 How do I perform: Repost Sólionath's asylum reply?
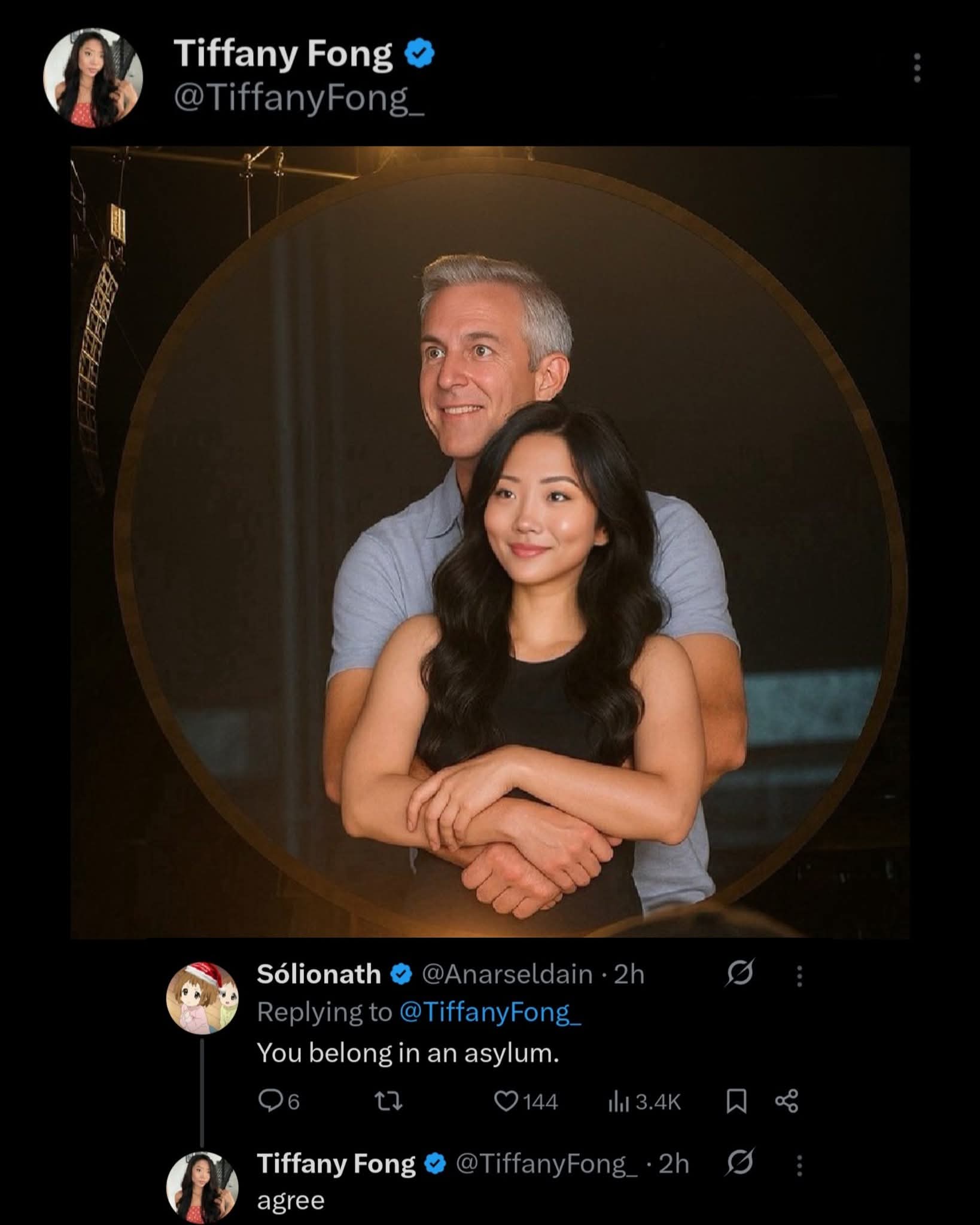(388, 1101)
